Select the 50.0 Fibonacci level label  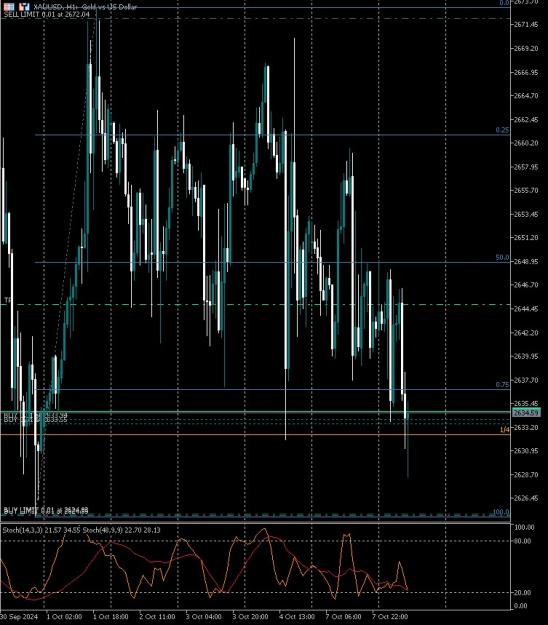click(x=502, y=258)
